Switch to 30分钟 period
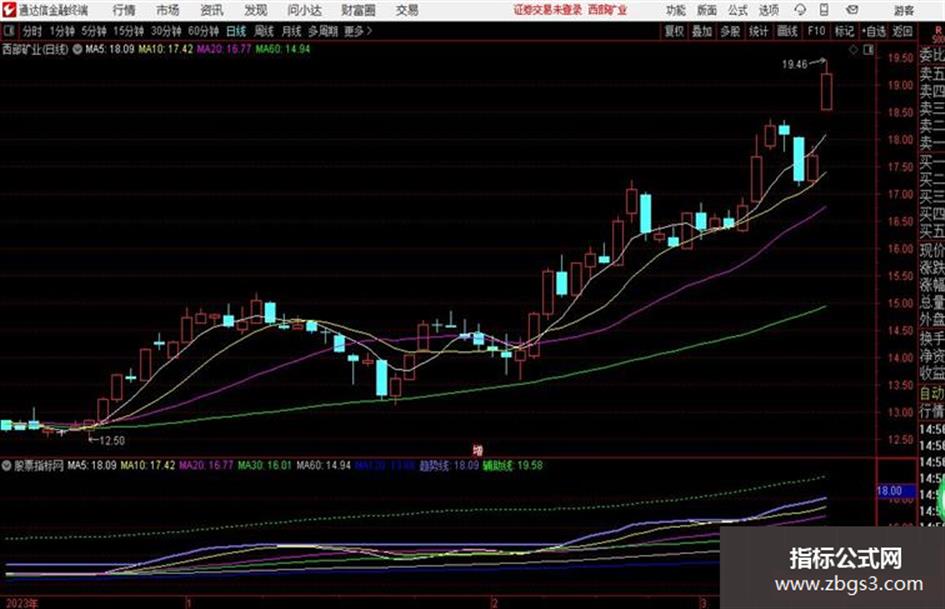The height and width of the screenshot is (609, 945). 166,31
